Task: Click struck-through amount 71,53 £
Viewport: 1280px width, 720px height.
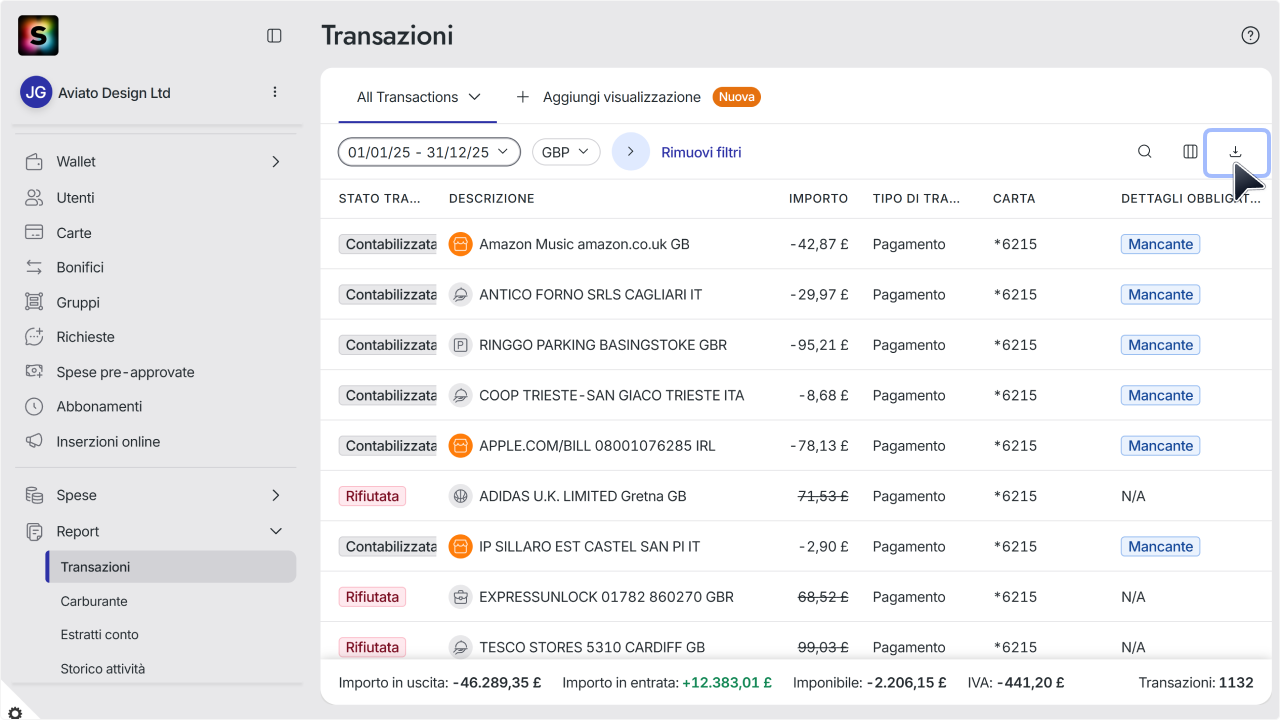Action: click(x=823, y=496)
